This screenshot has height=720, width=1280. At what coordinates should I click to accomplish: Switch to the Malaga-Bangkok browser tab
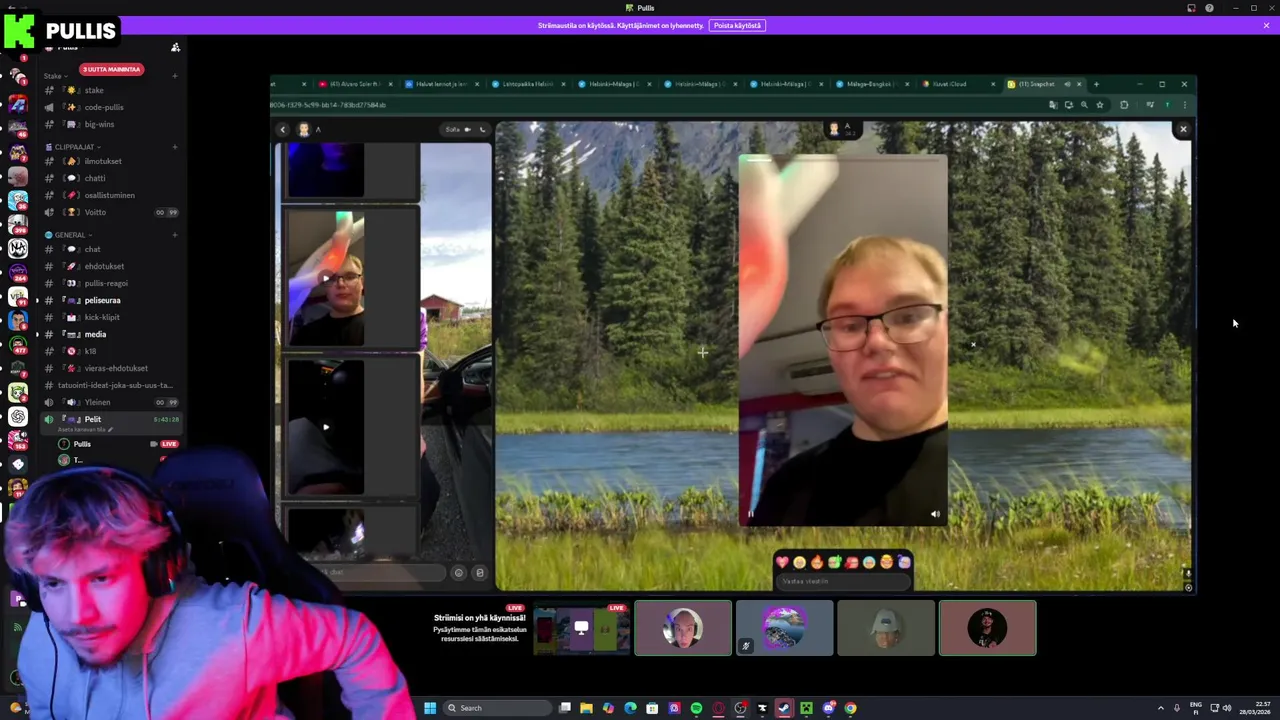tap(870, 84)
